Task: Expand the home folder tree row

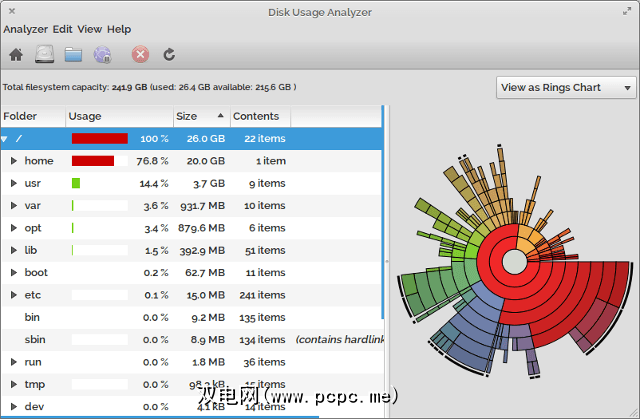Action: click(x=13, y=161)
